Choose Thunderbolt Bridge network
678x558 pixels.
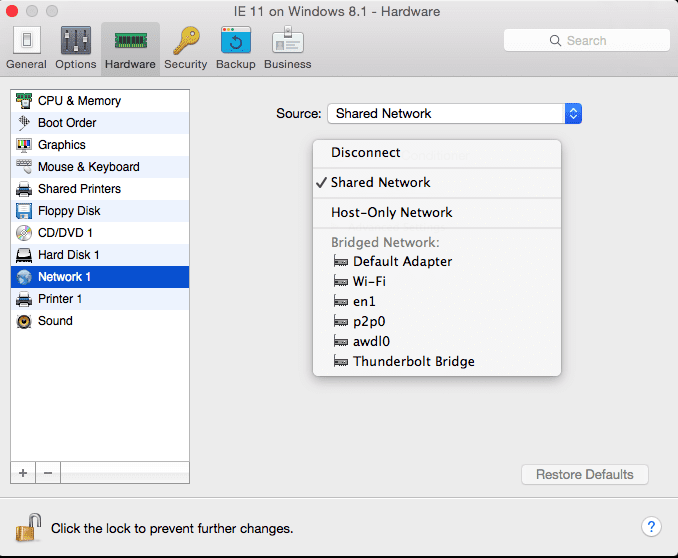pyautogui.click(x=437, y=362)
